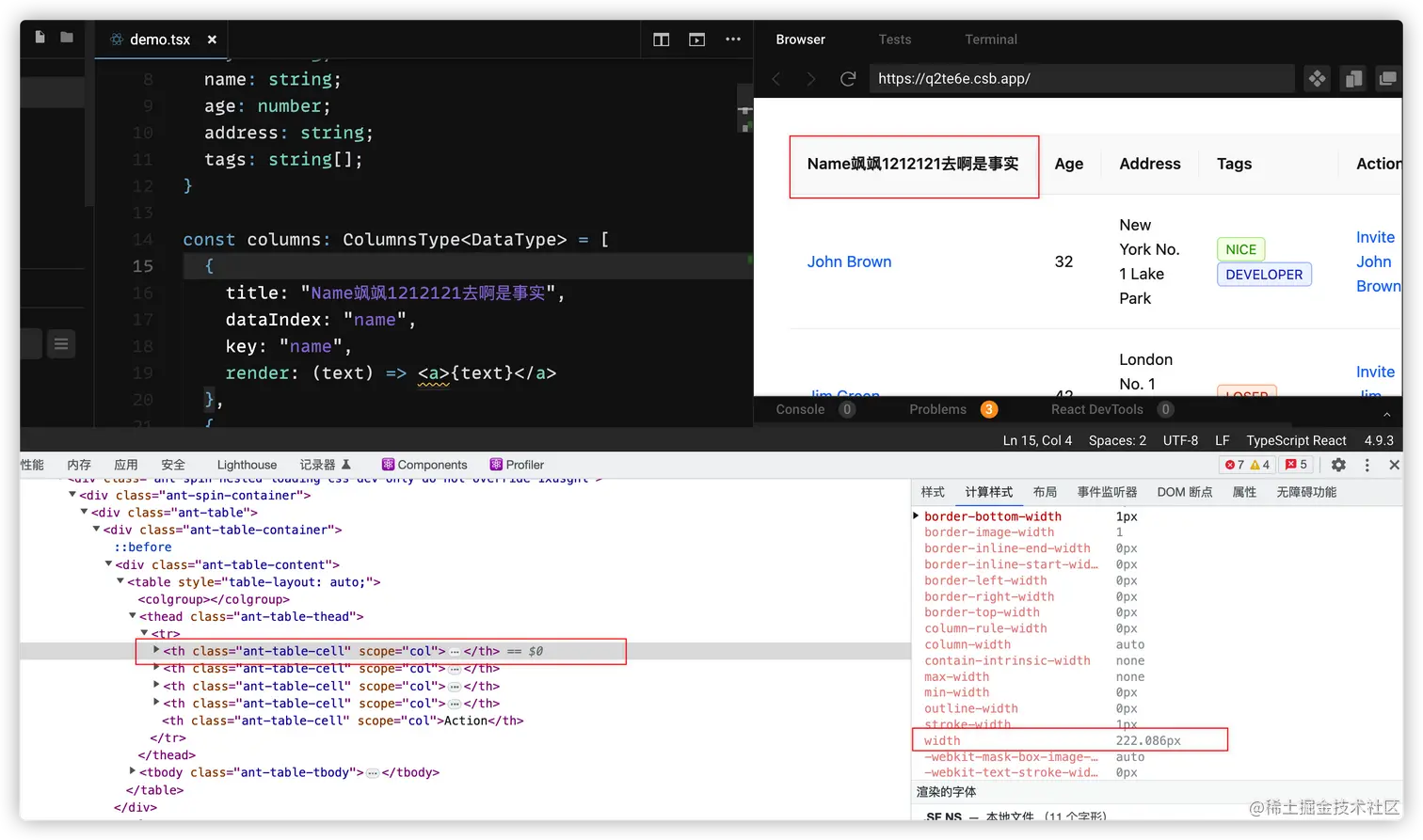The height and width of the screenshot is (840, 1423).
Task: Expand the selected th ant-table-cell node
Action: coord(156,649)
